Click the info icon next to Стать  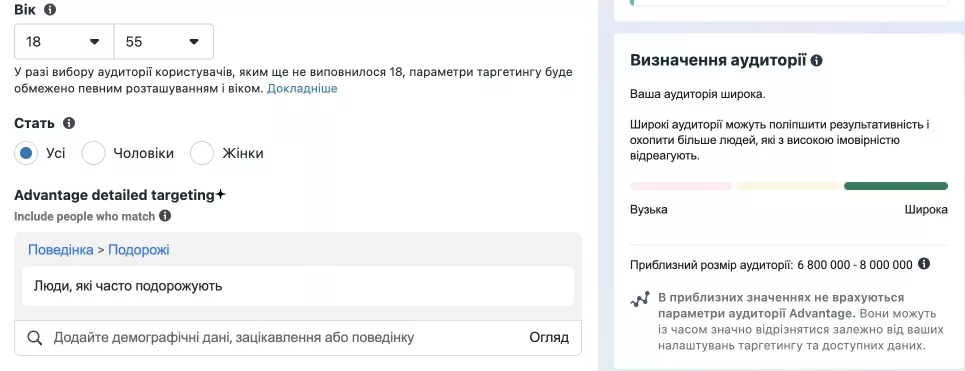[x=69, y=123]
